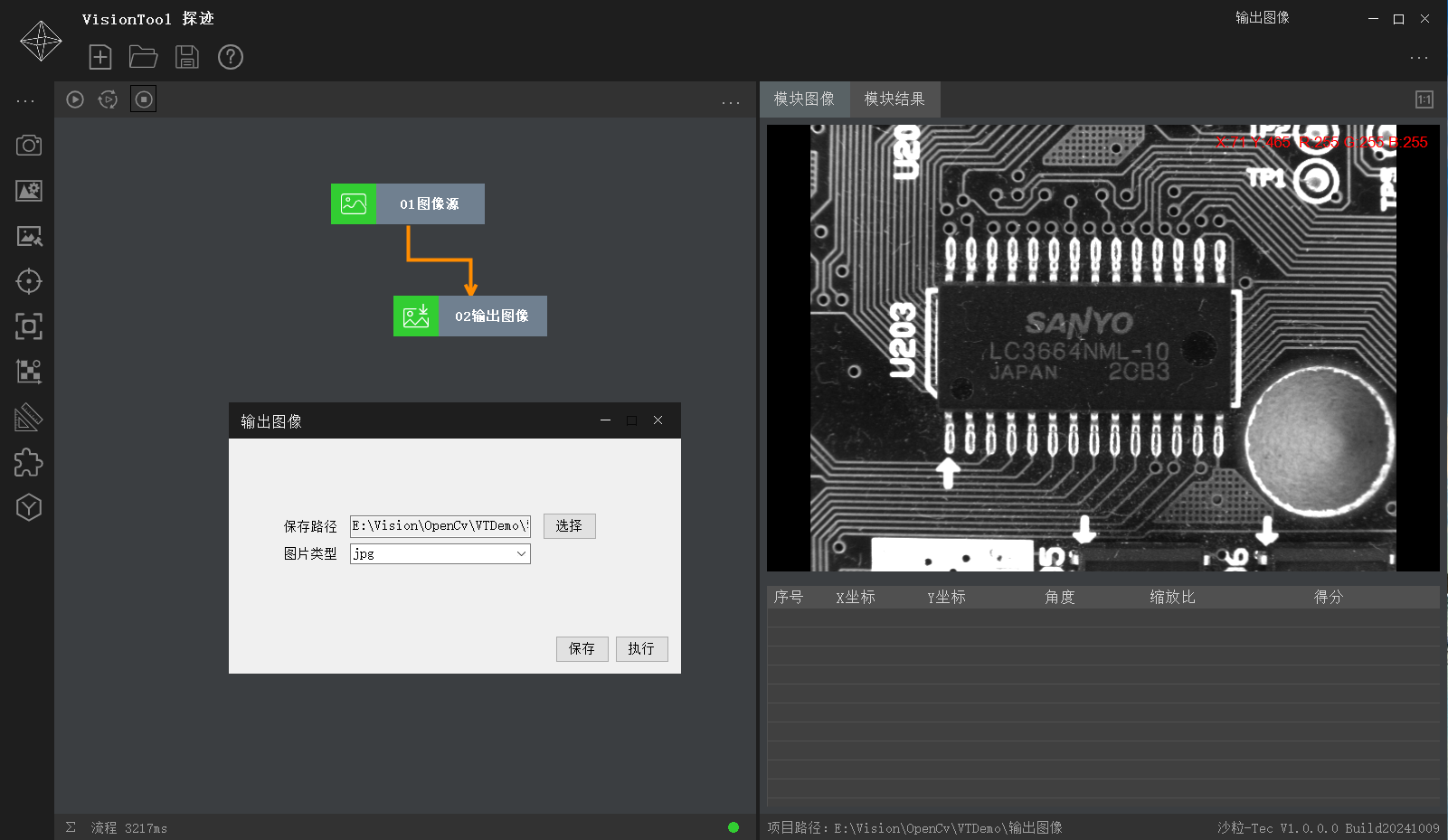Image resolution: width=1448 pixels, height=840 pixels.
Task: Select the image-with-gear tool in the sidebar
Action: [29, 191]
